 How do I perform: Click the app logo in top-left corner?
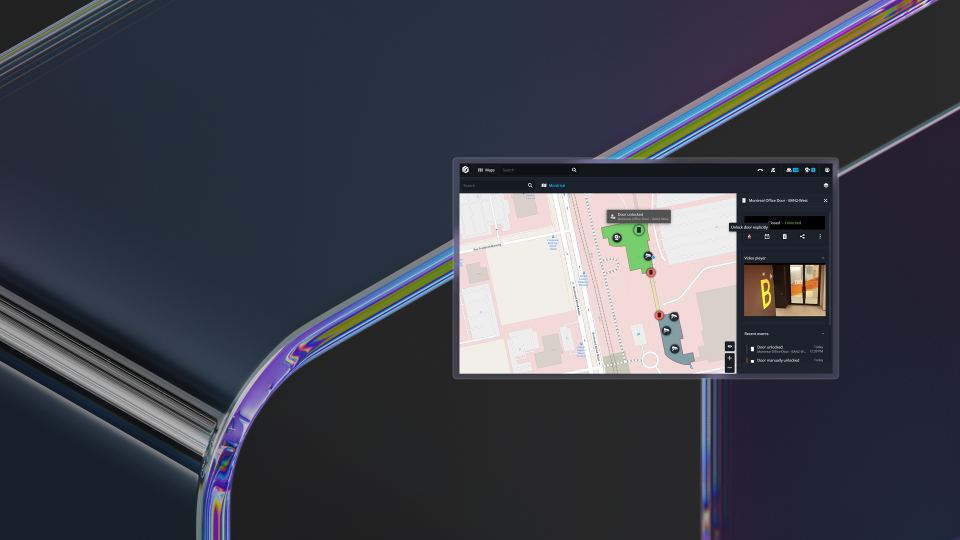pyautogui.click(x=466, y=170)
